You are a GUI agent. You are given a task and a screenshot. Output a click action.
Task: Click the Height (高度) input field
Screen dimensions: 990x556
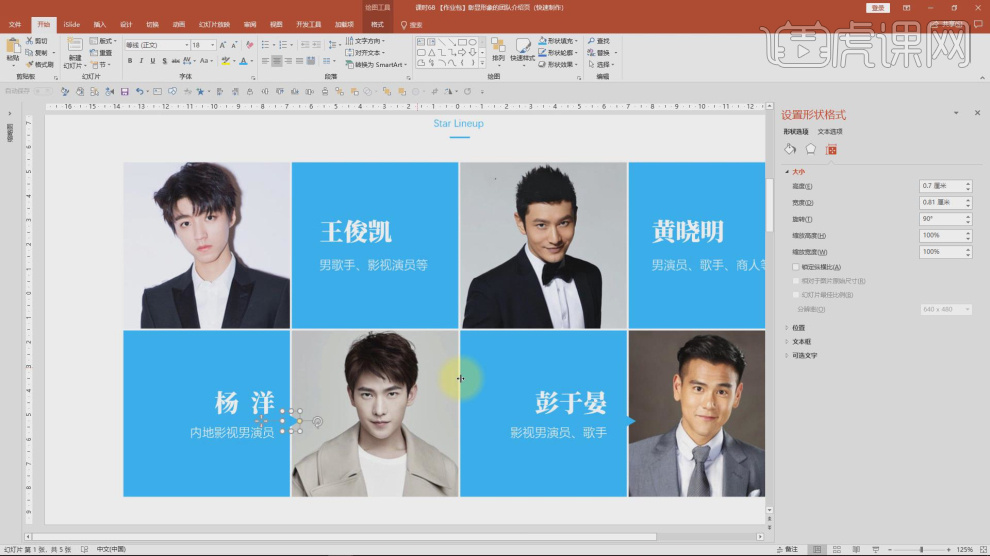pyautogui.click(x=941, y=186)
